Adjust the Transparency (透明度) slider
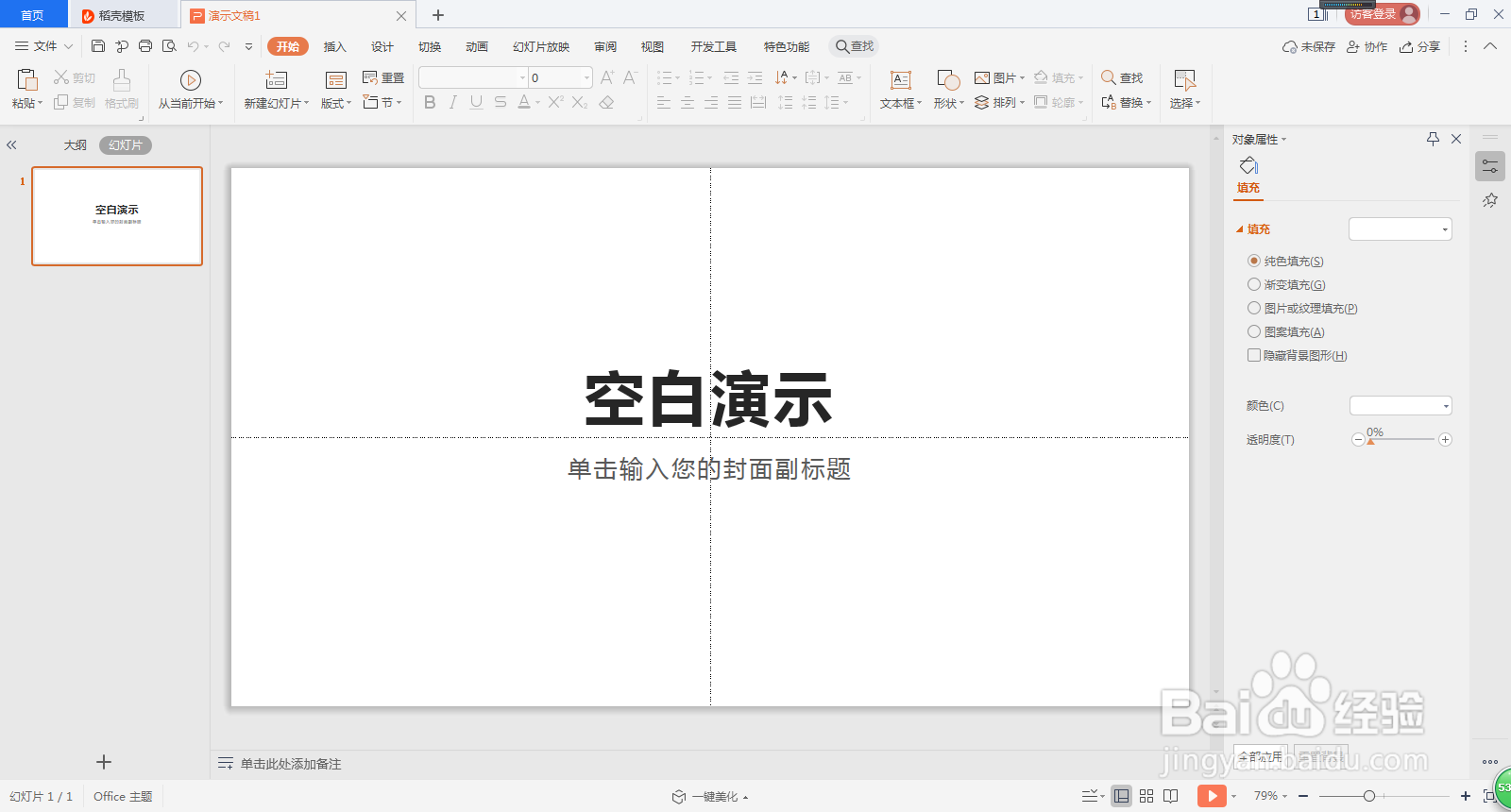The width and height of the screenshot is (1511, 812). click(x=1402, y=440)
